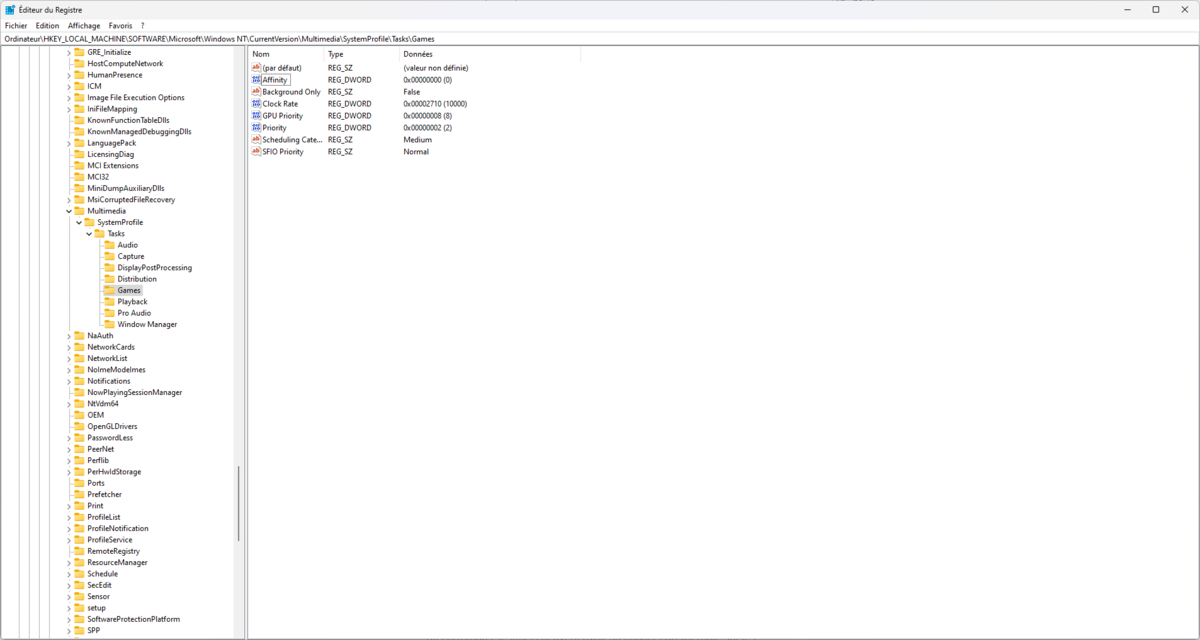Click the Registry Editor title bar icon
The height and width of the screenshot is (640, 1200).
(x=10, y=9)
